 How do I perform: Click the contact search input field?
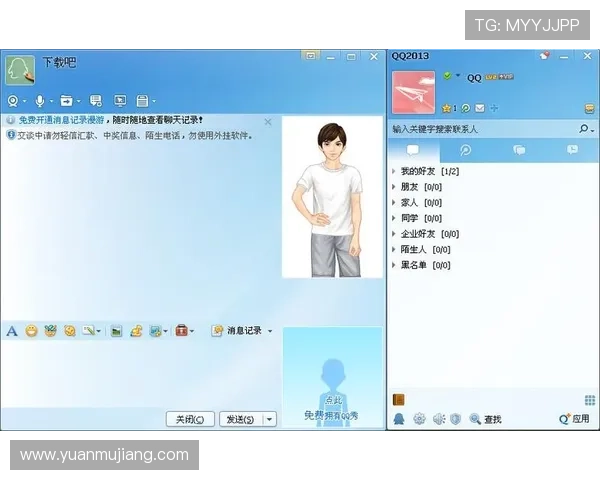coord(480,129)
